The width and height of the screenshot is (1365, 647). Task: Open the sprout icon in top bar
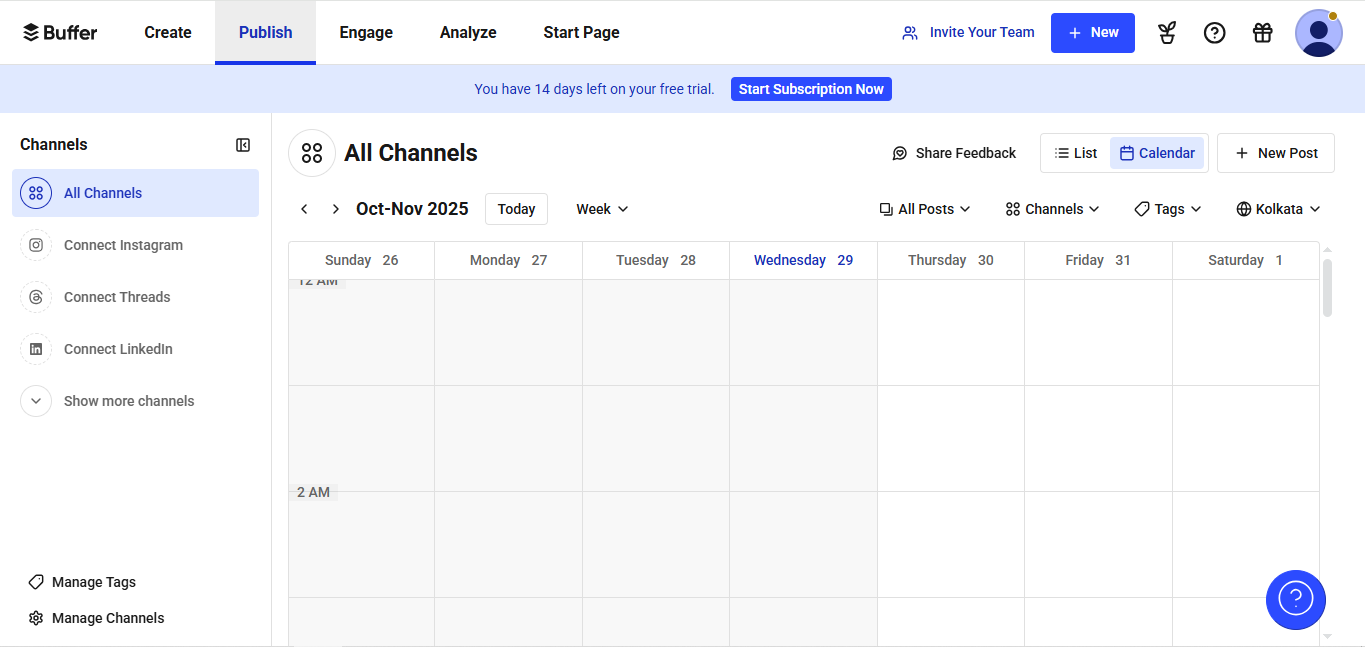coord(1166,33)
